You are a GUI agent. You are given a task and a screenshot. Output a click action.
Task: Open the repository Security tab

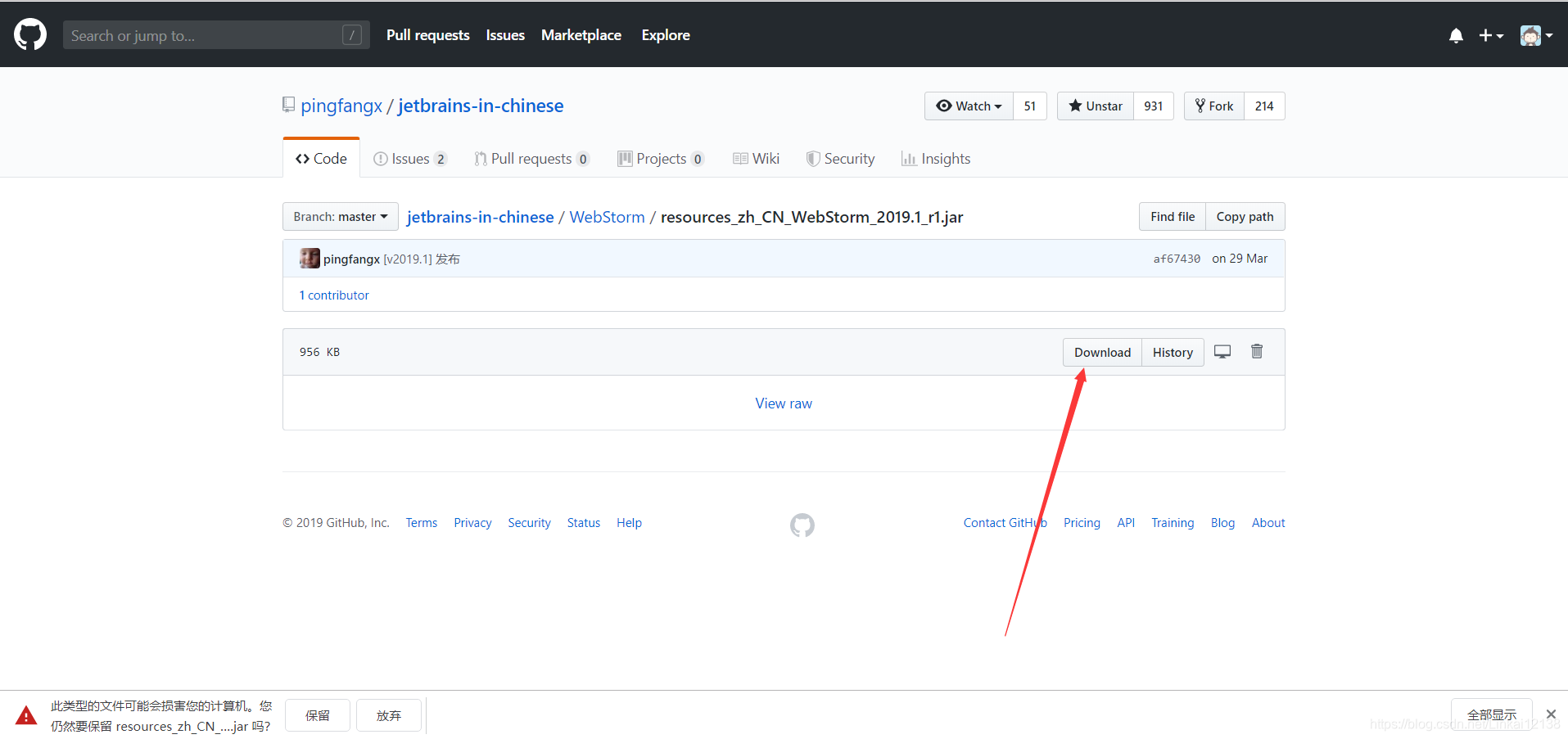[840, 159]
